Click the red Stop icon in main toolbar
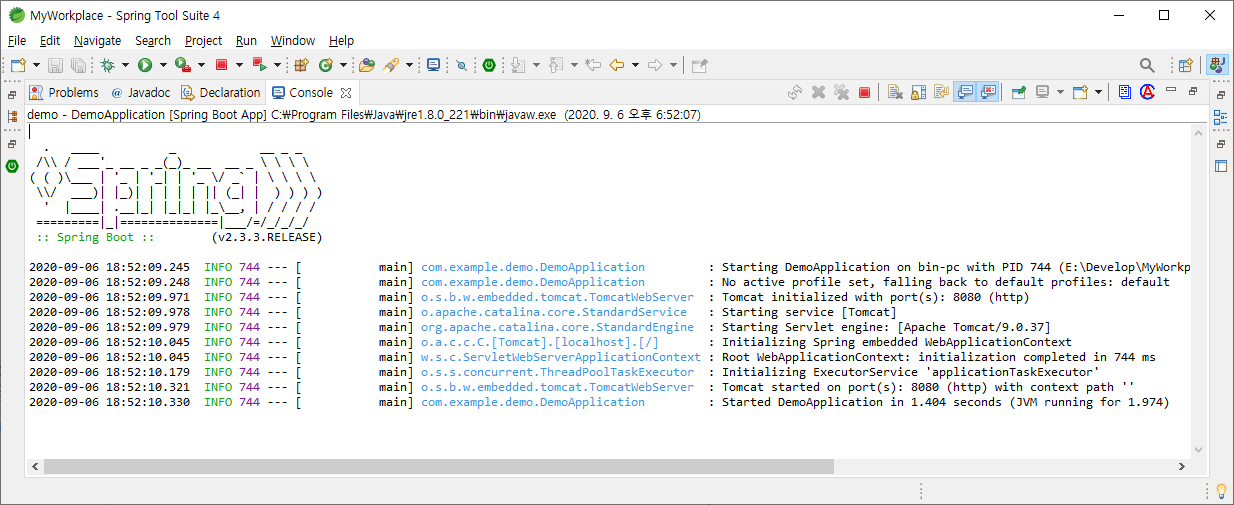Viewport: 1234px width, 505px height. (221, 65)
